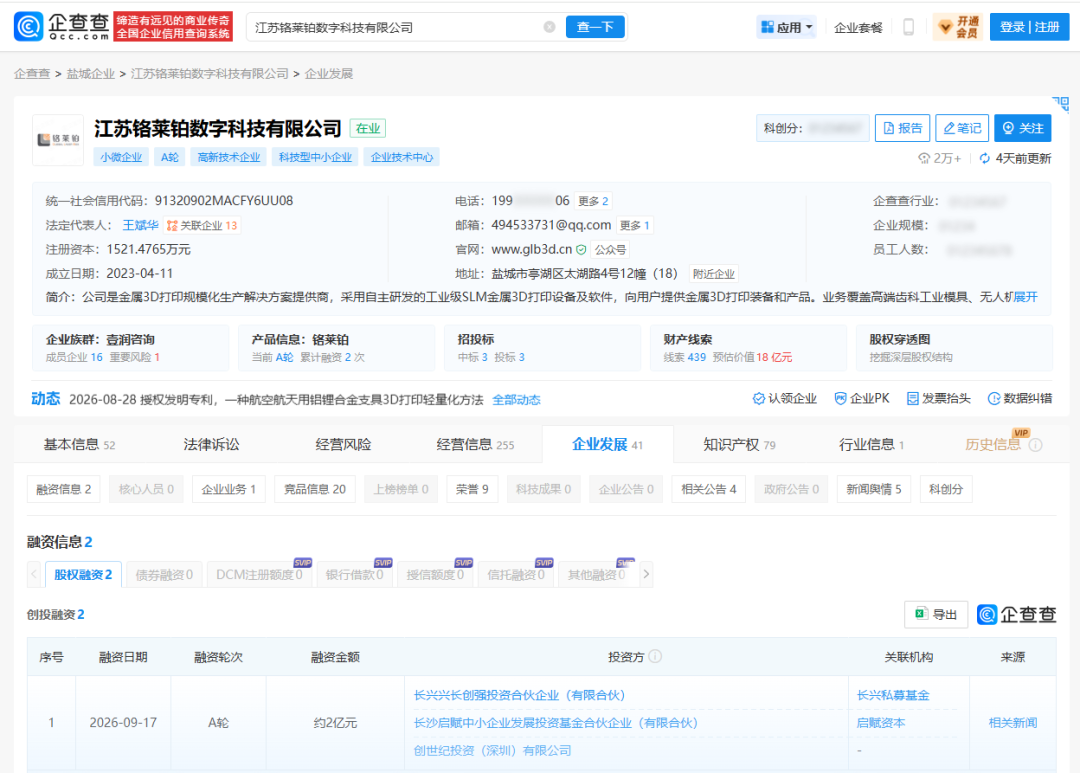Click the 附近企业 button

coord(714,274)
